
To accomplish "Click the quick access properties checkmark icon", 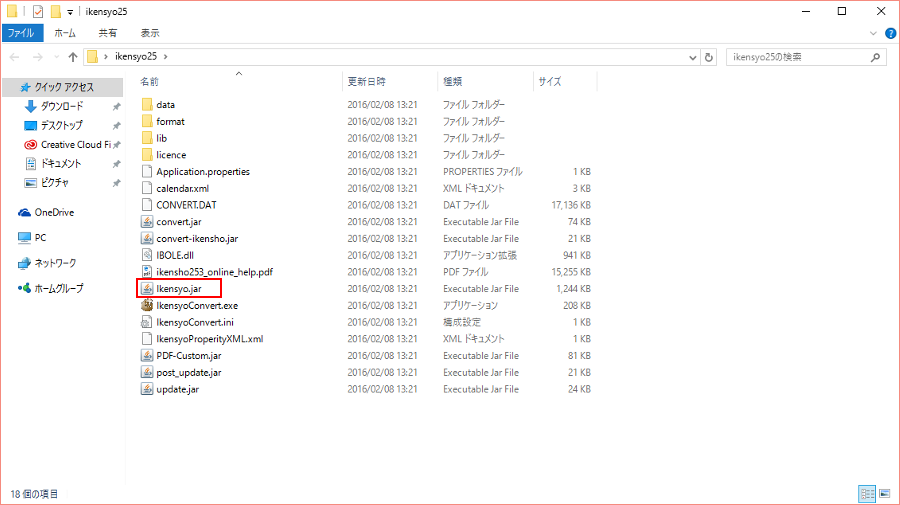I will [x=38, y=11].
